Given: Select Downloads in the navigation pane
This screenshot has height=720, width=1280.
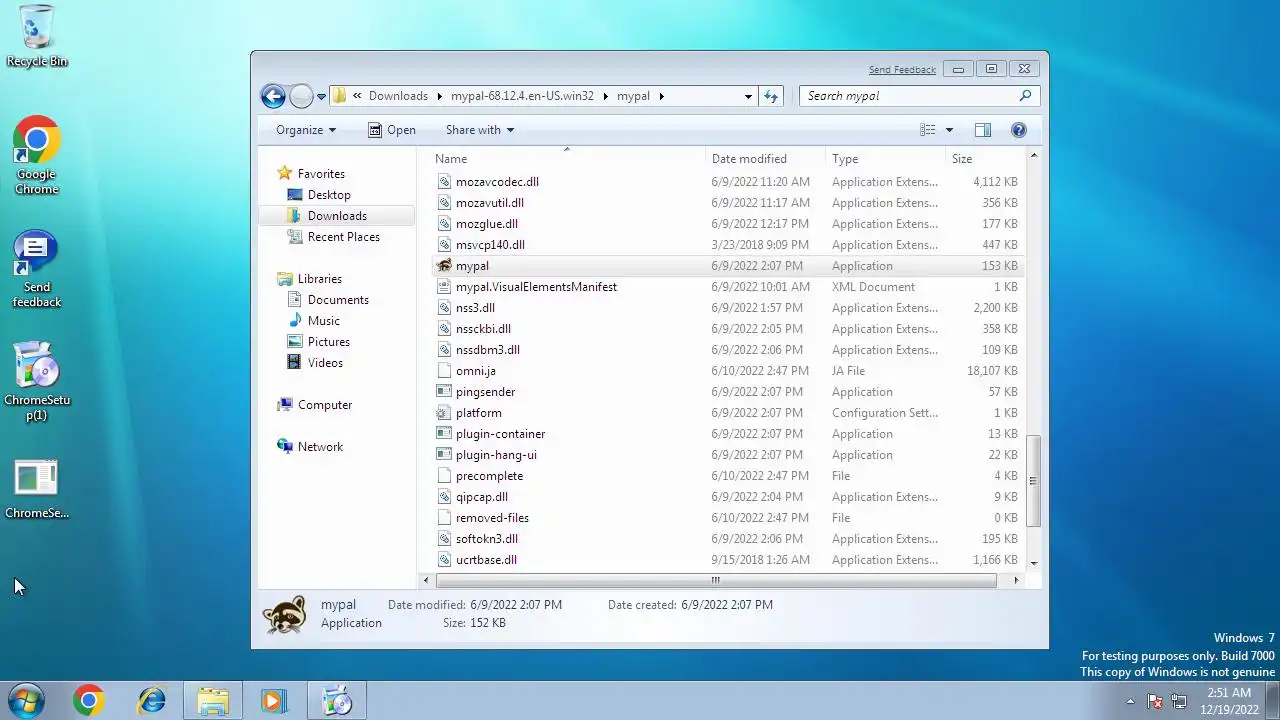Looking at the screenshot, I should coord(337,216).
